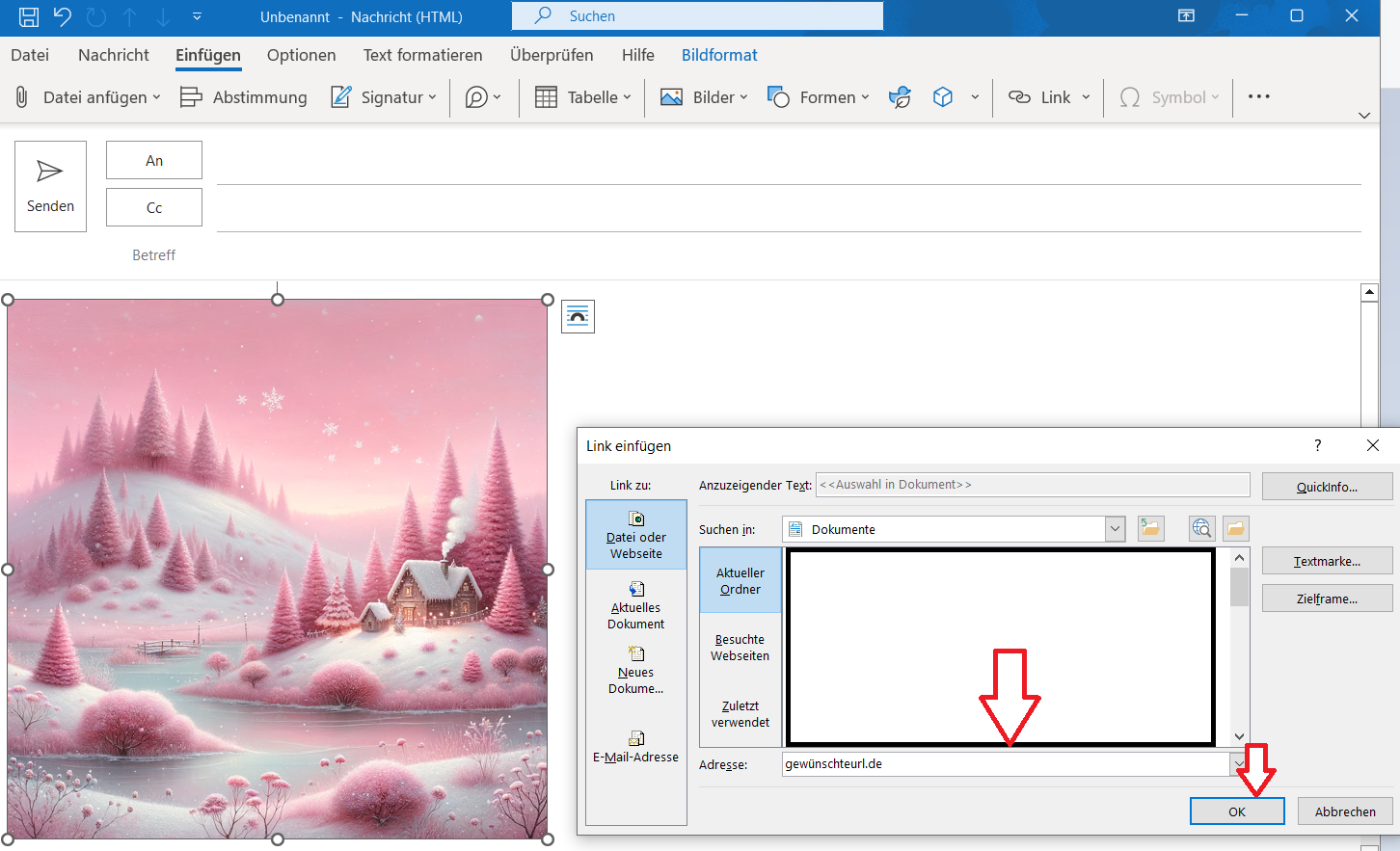The height and width of the screenshot is (851, 1400).
Task: Click the message body scroll-up arrow
Action: pos(1369,293)
